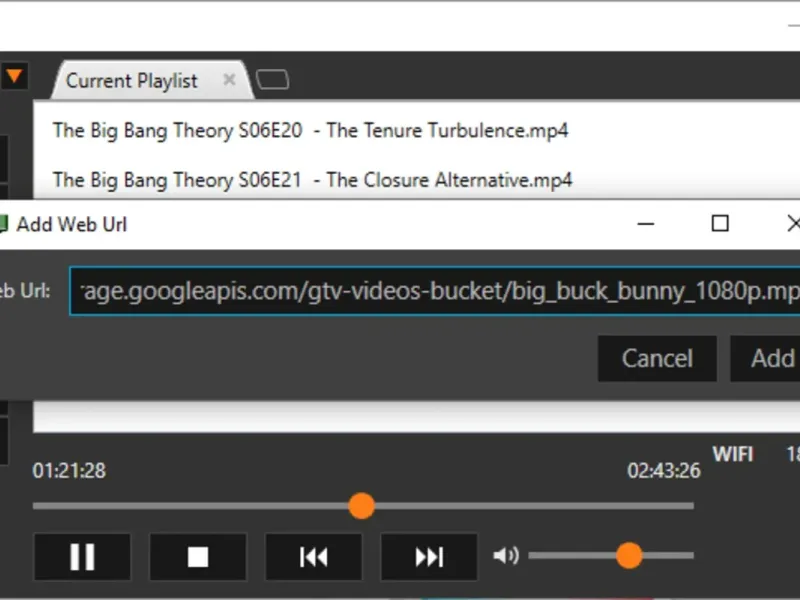Click the playback seek bar handle
The height and width of the screenshot is (600, 800).
(362, 506)
